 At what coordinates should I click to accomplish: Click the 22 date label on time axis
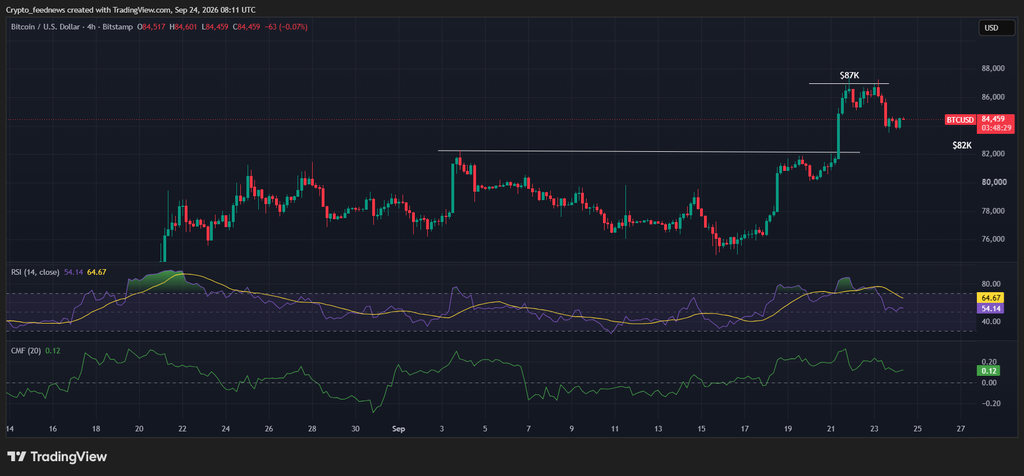tap(182, 429)
